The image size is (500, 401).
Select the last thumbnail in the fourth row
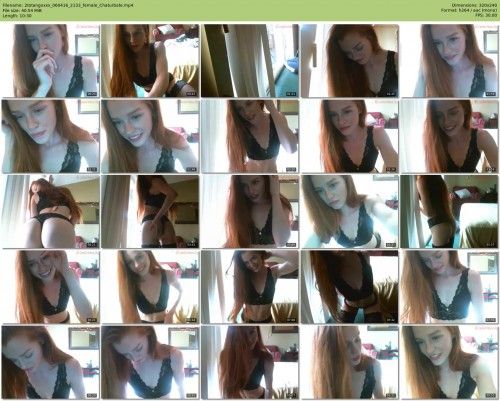pos(450,287)
